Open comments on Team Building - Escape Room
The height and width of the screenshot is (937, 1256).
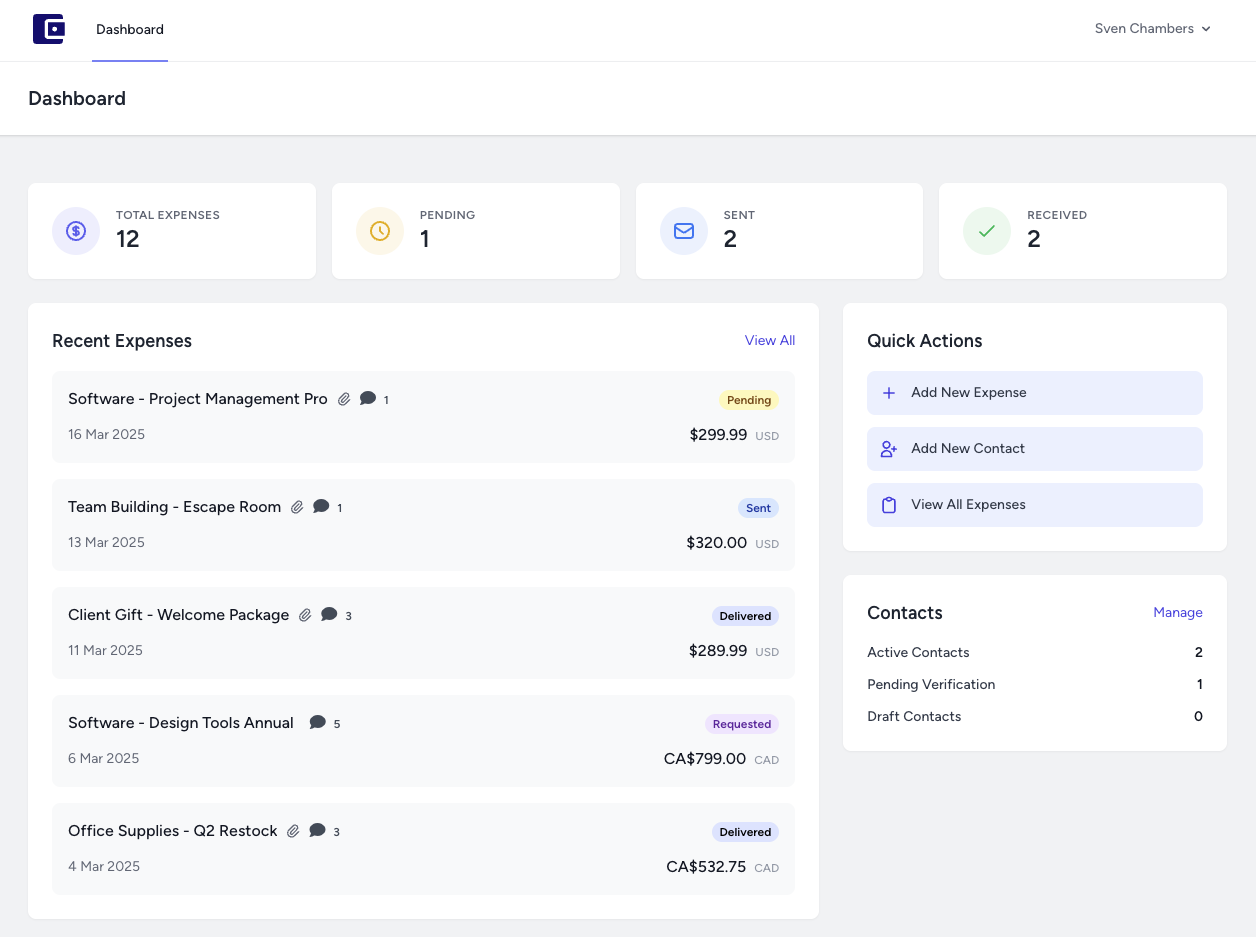pyautogui.click(x=323, y=507)
